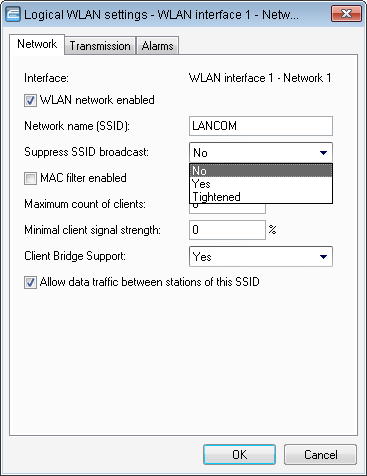
Task: Close the Logical WLAN settings dialog
Action: pos(346,14)
